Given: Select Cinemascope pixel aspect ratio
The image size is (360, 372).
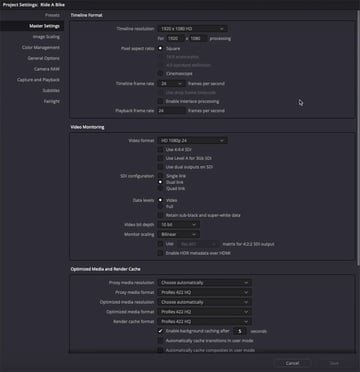Looking at the screenshot, I should [x=160, y=73].
